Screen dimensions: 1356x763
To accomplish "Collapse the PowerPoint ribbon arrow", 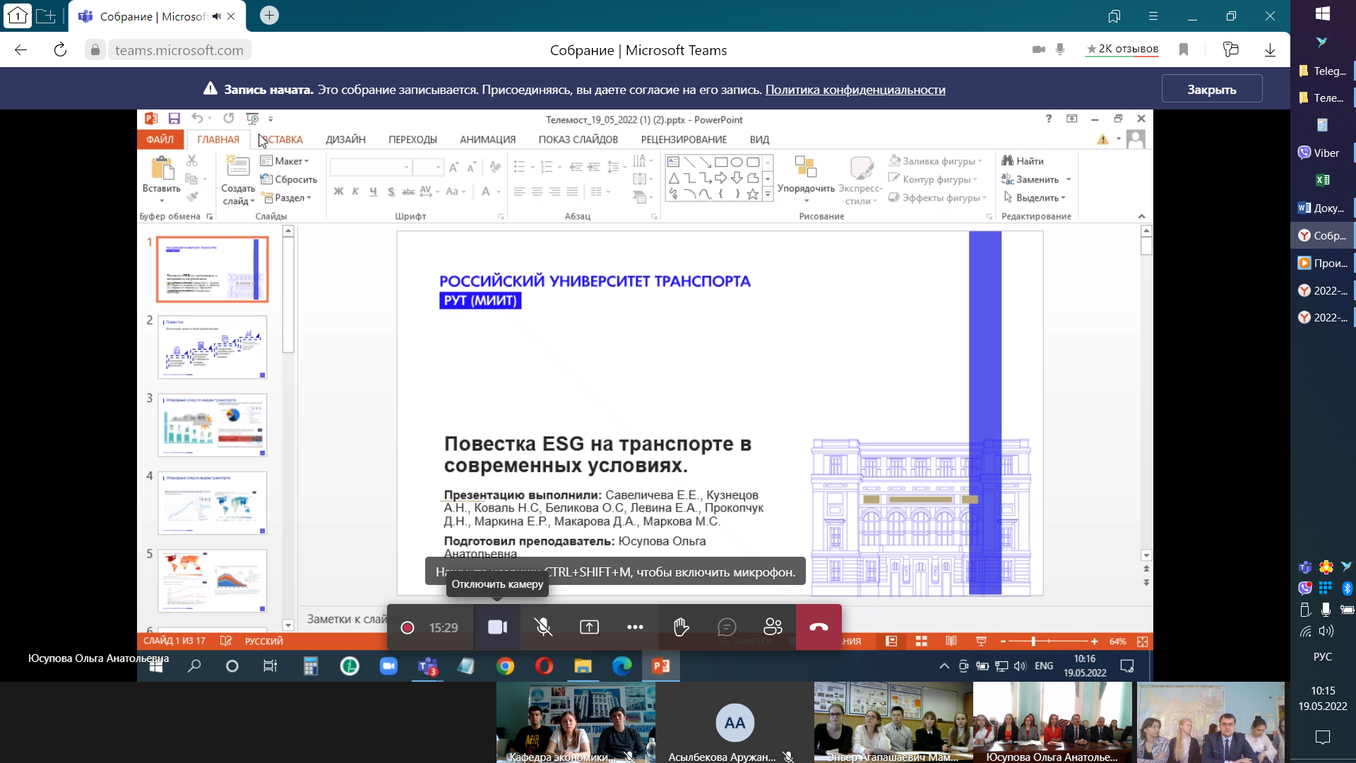I will coord(1141,216).
